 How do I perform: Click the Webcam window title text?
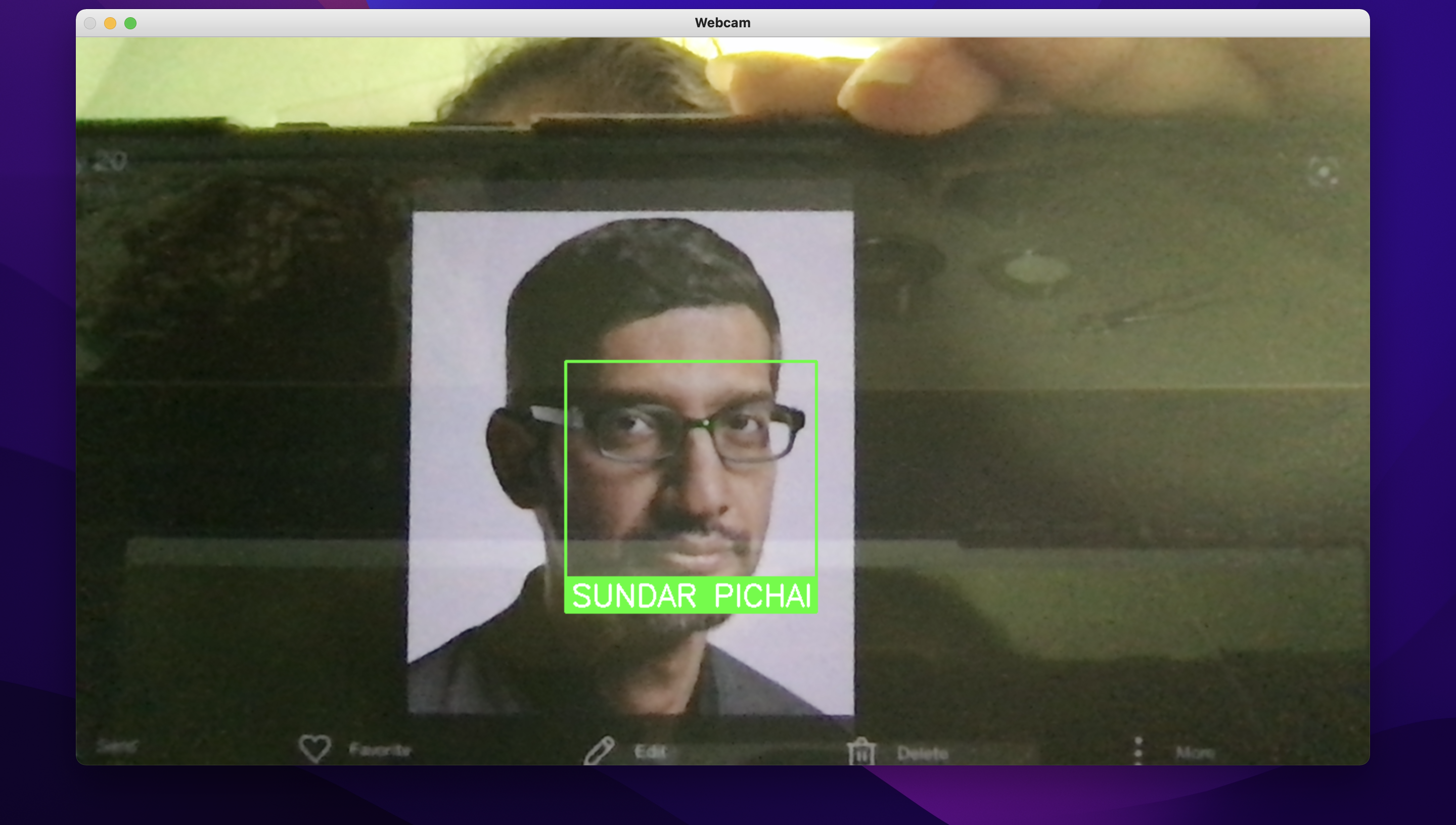[722, 23]
